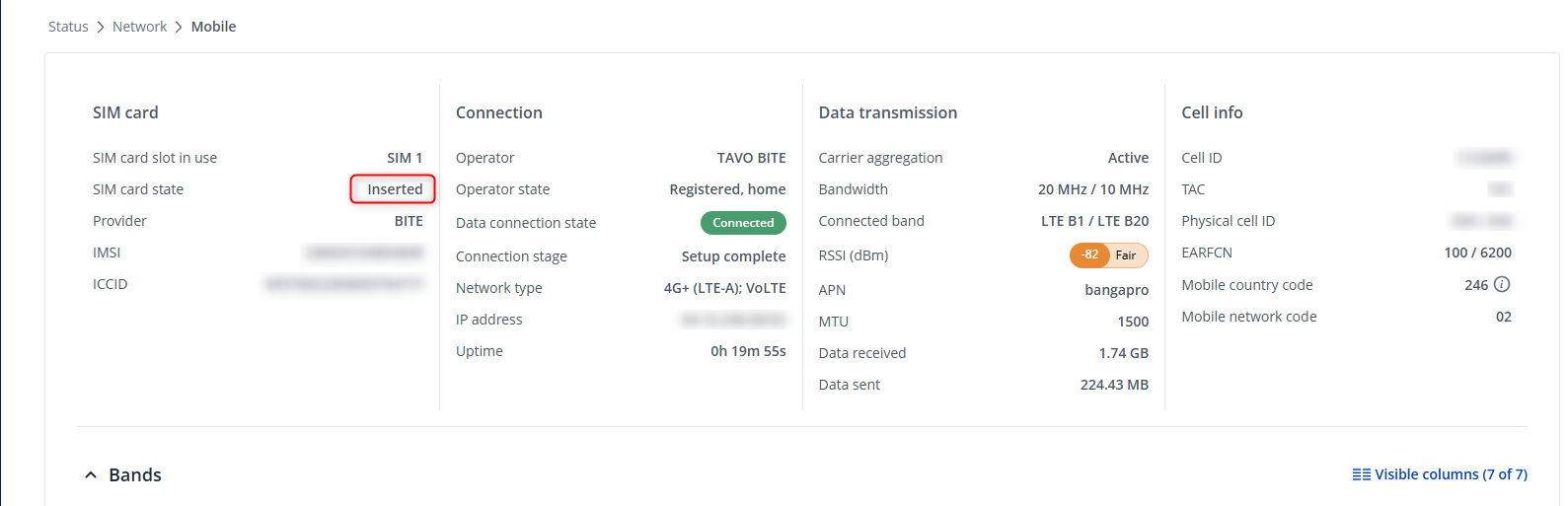The image size is (1568, 506).
Task: Click the blurred IP address value
Action: pyautogui.click(x=733, y=320)
